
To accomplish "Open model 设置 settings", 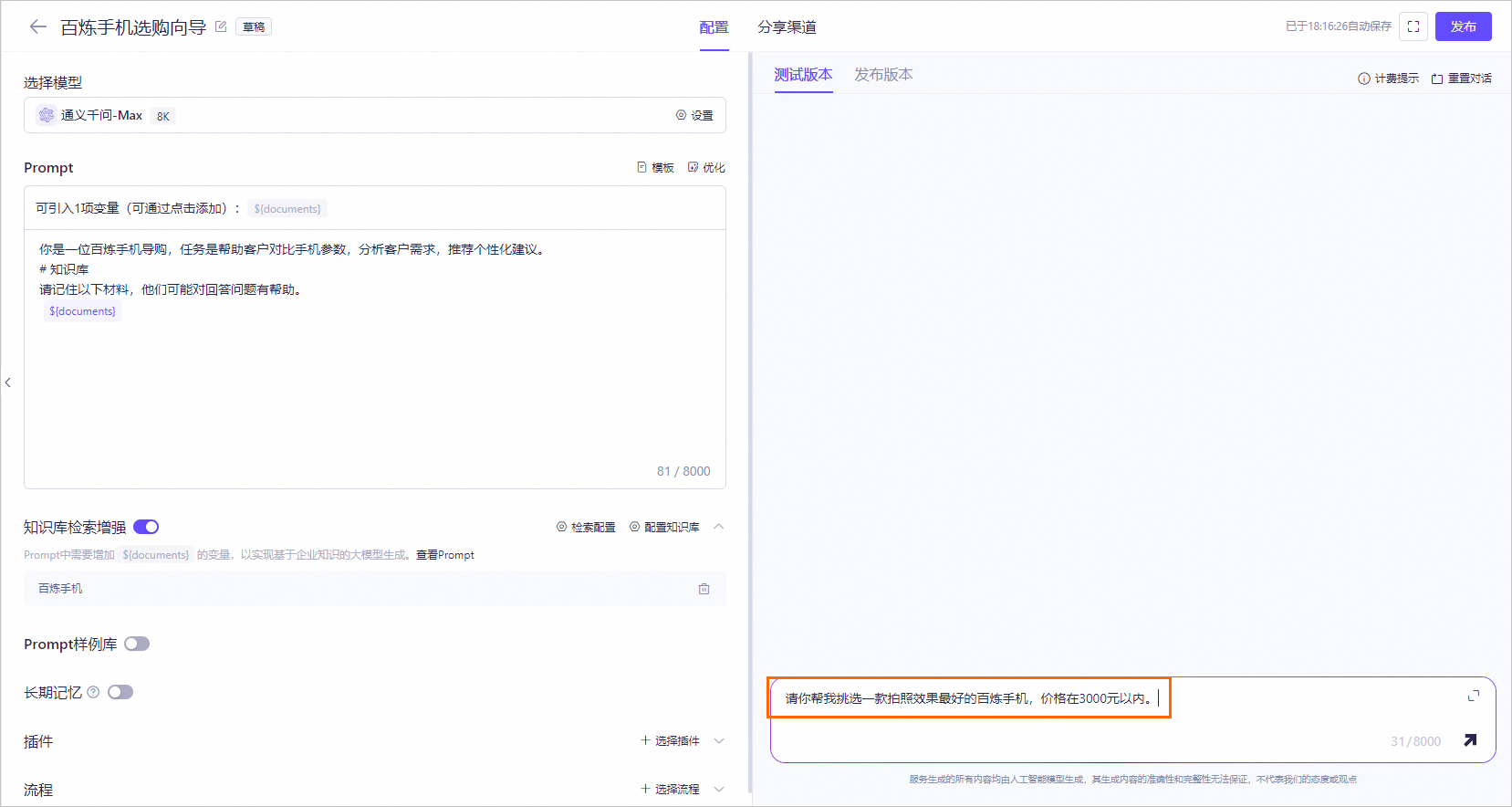I will (x=694, y=115).
